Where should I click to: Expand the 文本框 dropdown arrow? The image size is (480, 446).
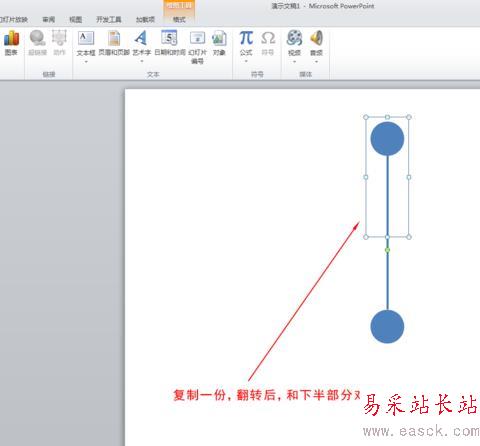click(x=86, y=62)
